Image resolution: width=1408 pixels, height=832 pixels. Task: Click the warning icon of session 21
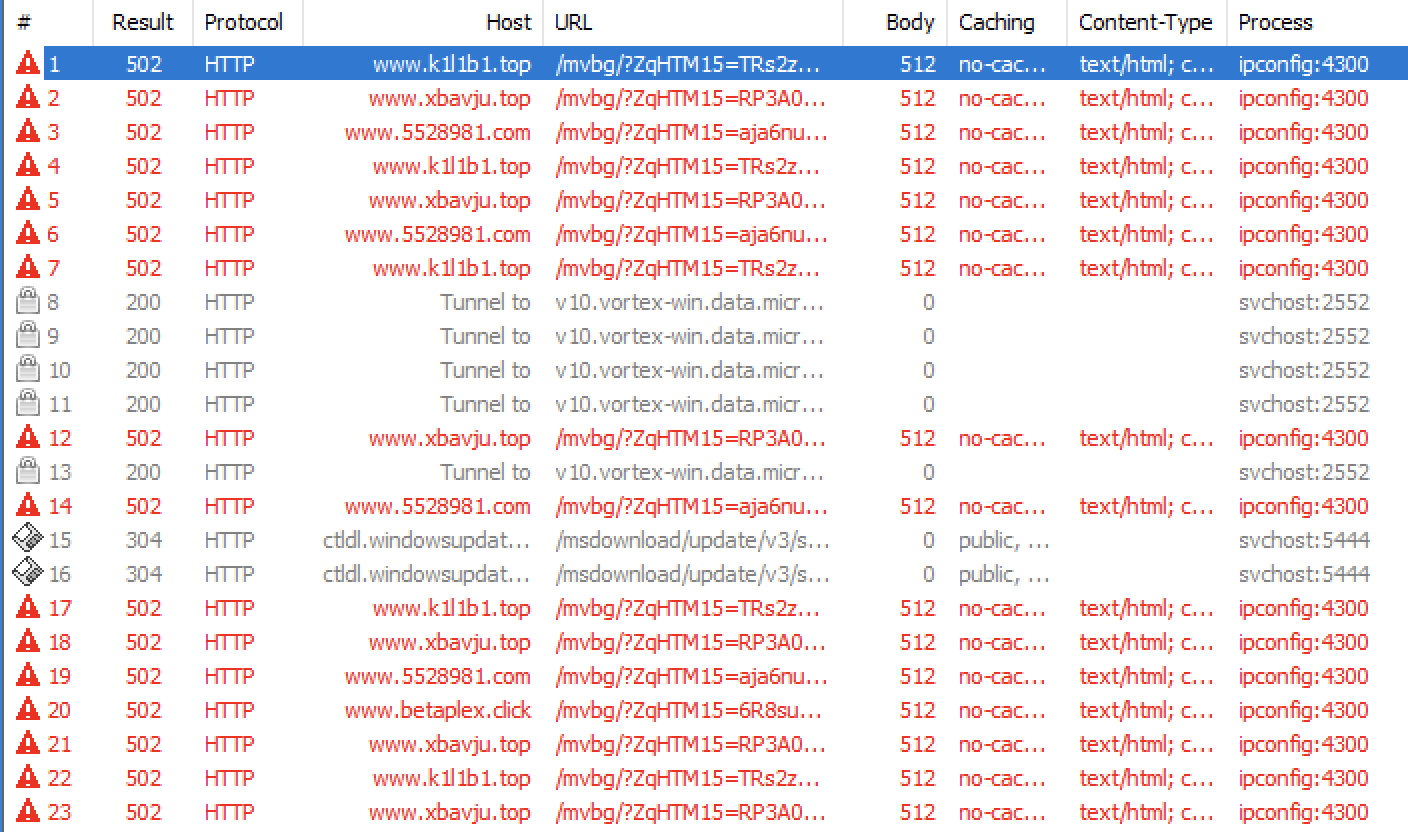click(28, 744)
